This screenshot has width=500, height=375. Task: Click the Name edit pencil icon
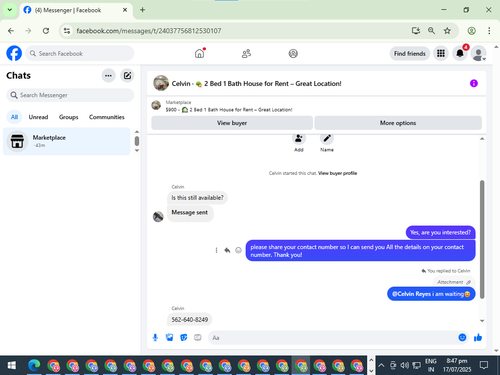[327, 138]
